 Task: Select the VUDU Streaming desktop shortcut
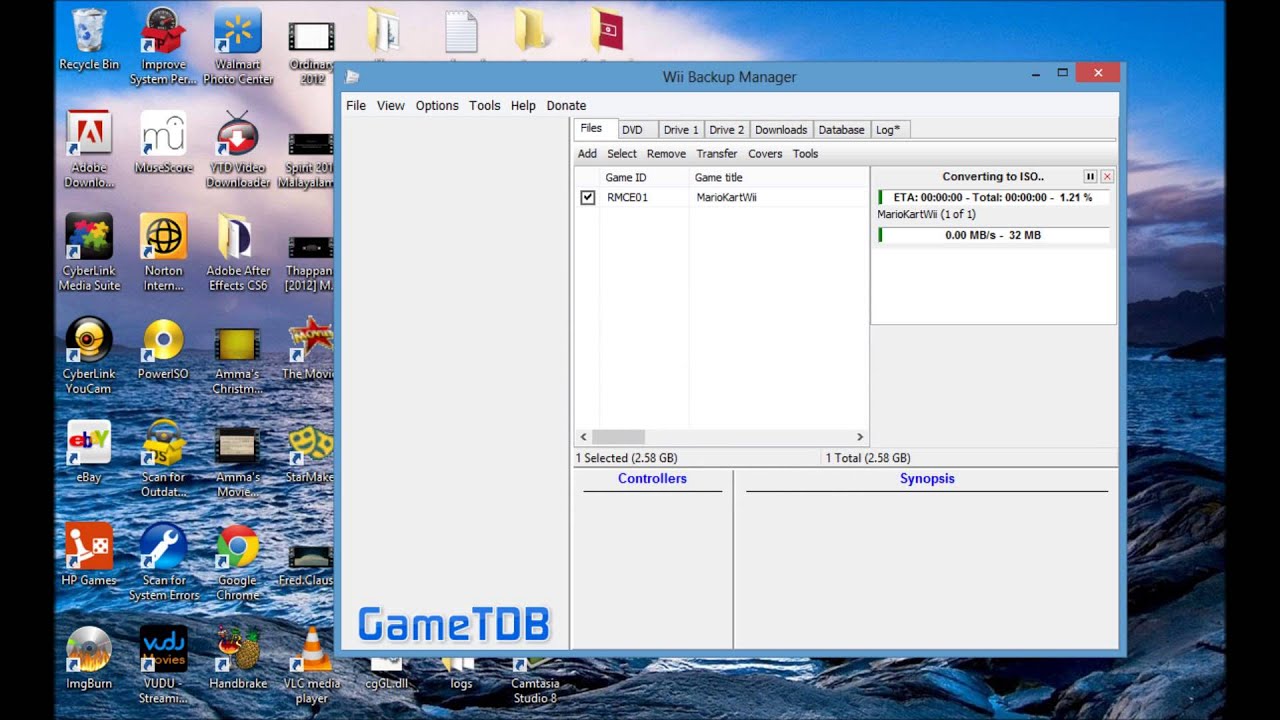pyautogui.click(x=163, y=664)
